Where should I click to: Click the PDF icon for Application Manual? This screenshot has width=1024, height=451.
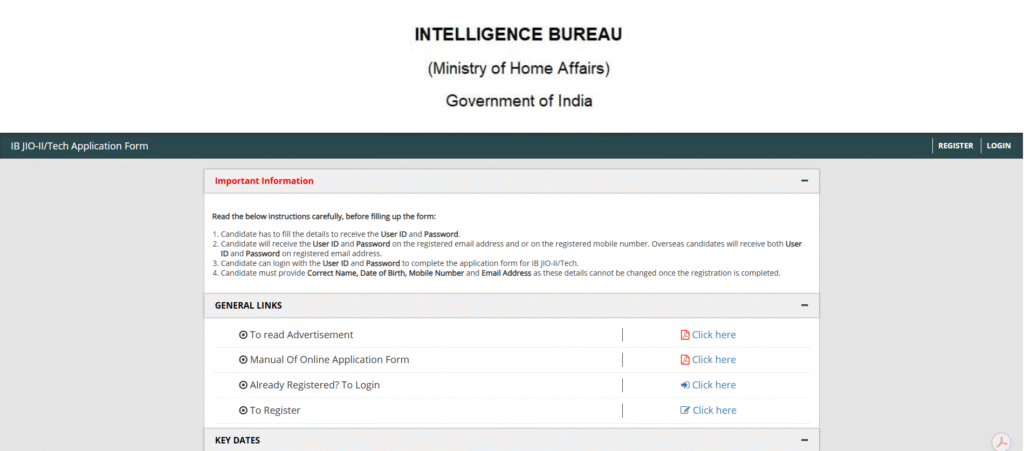tap(685, 360)
